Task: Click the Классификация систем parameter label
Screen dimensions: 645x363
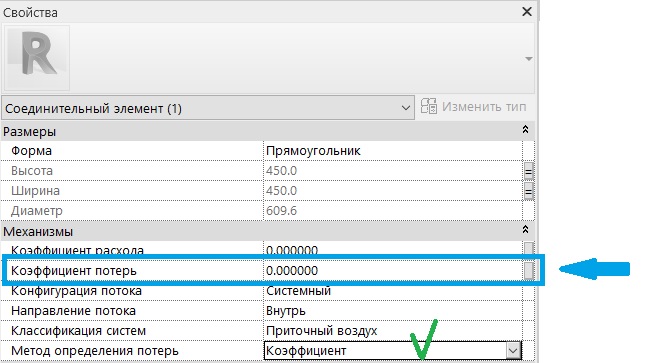Action: 78,330
